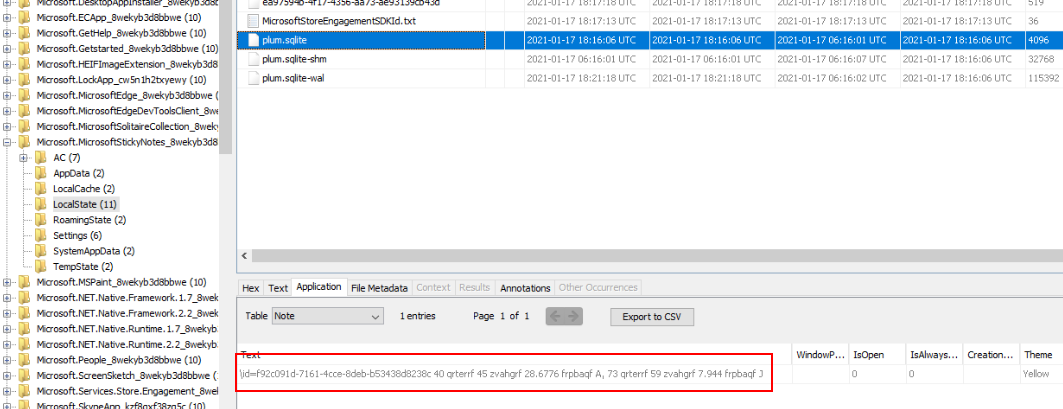
Task: Click the Microsoft.MicrosoftEdgeDevToolsClient folder icon
Action: 24,111
